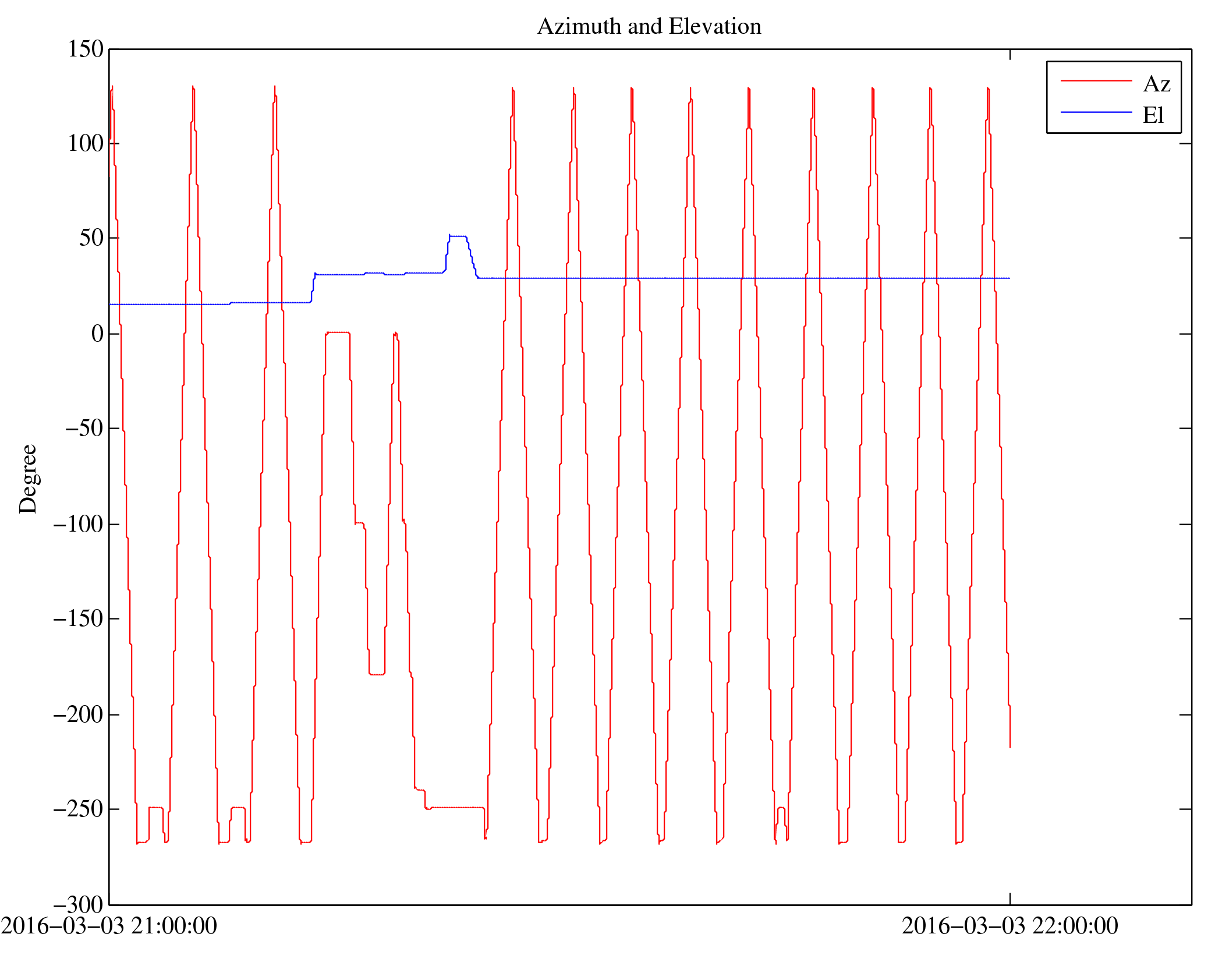Click the 100 y-axis tick label
1208x980 pixels.
pyautogui.click(x=86, y=144)
